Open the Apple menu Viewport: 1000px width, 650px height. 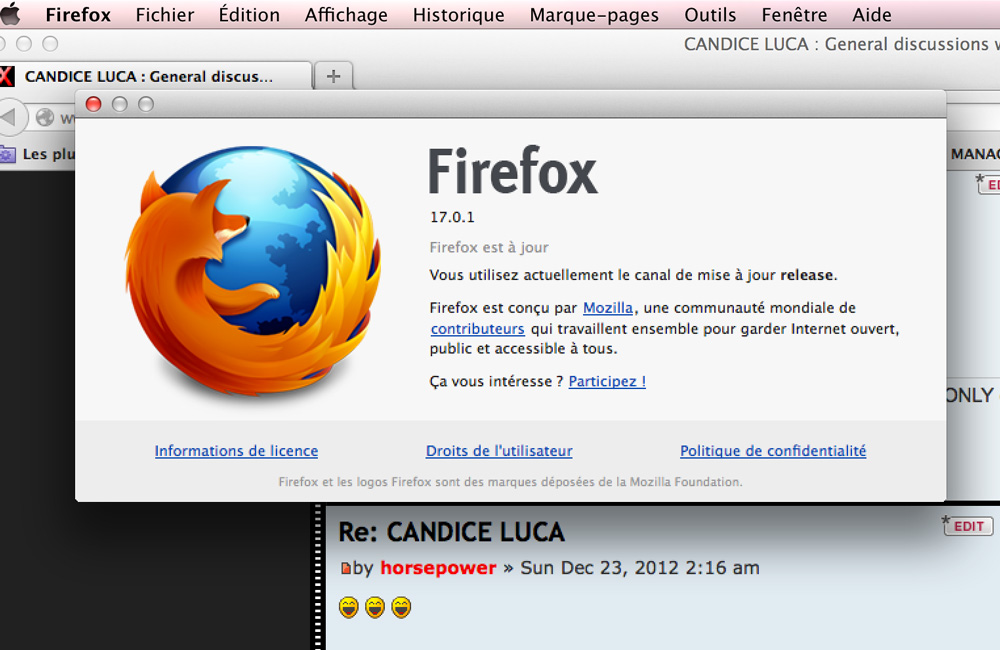click(x=11, y=15)
